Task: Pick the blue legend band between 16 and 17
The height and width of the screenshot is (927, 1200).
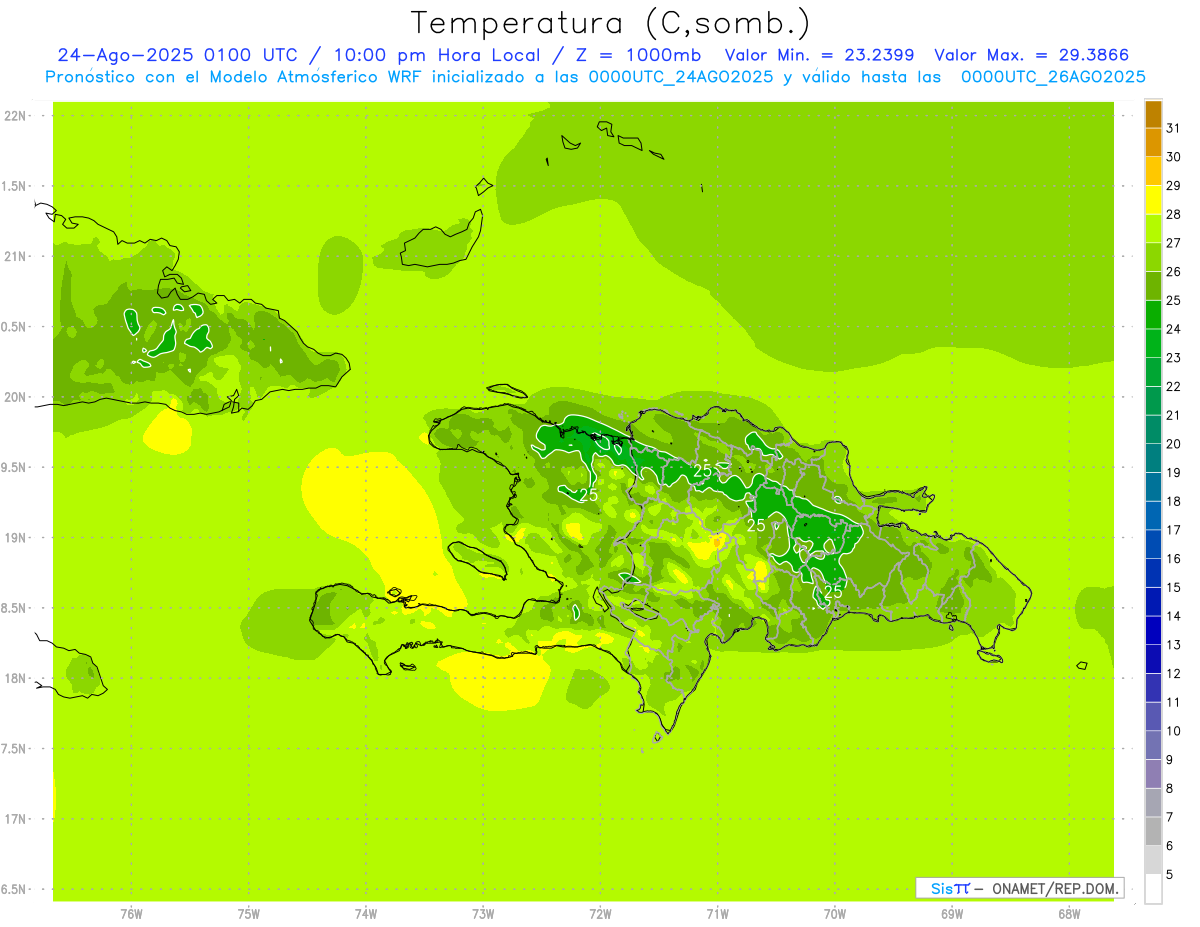Action: pos(1153,544)
